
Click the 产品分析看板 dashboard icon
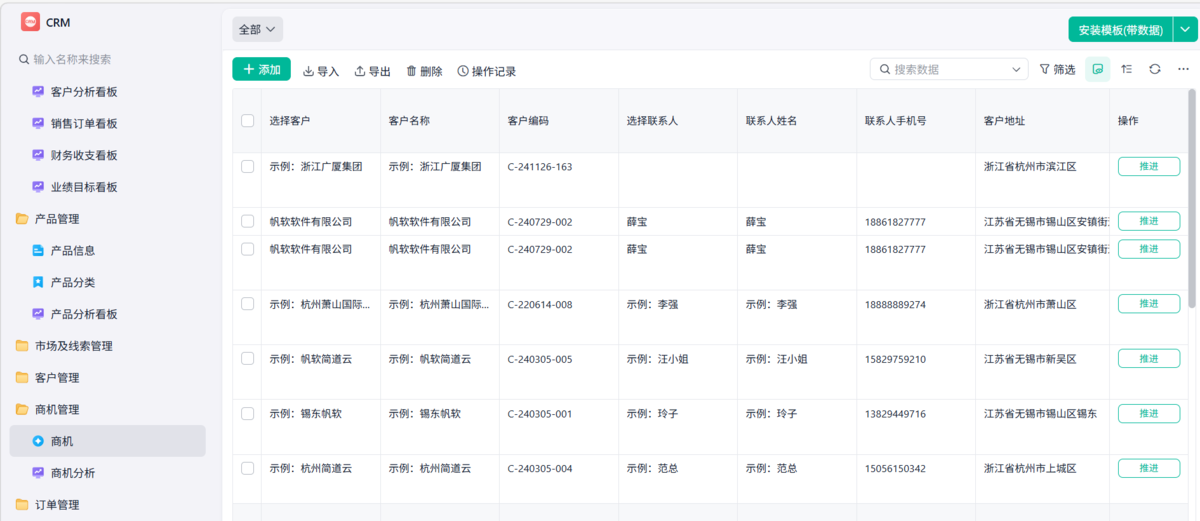(38, 314)
